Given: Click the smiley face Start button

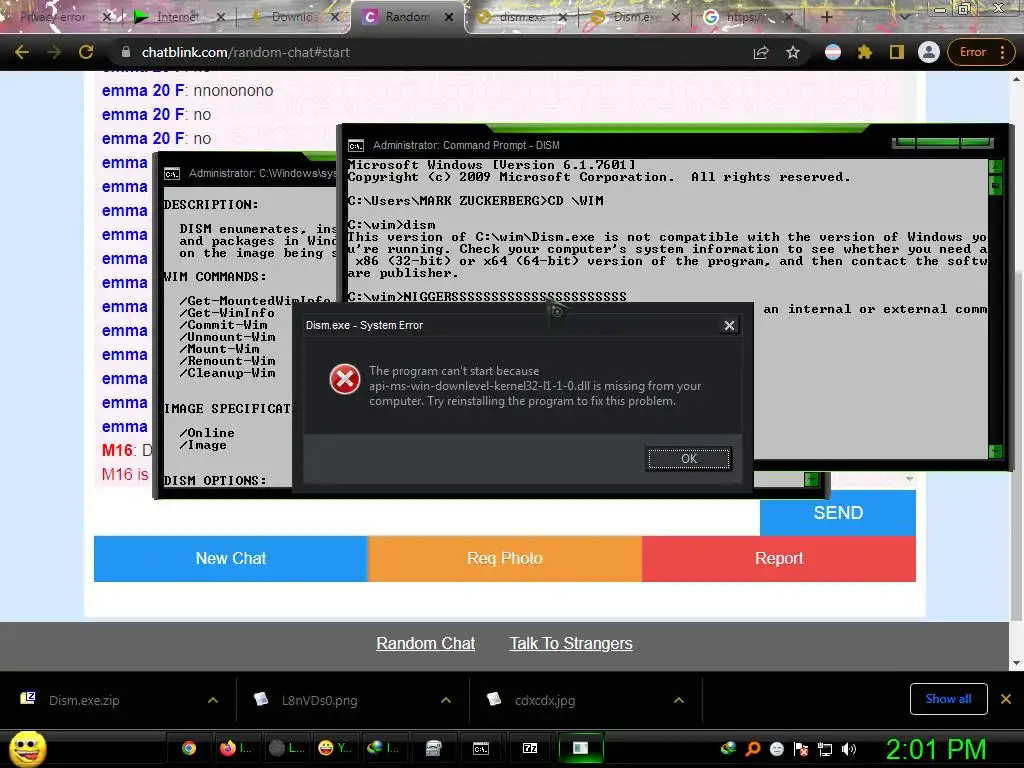Looking at the screenshot, I should coord(27,748).
